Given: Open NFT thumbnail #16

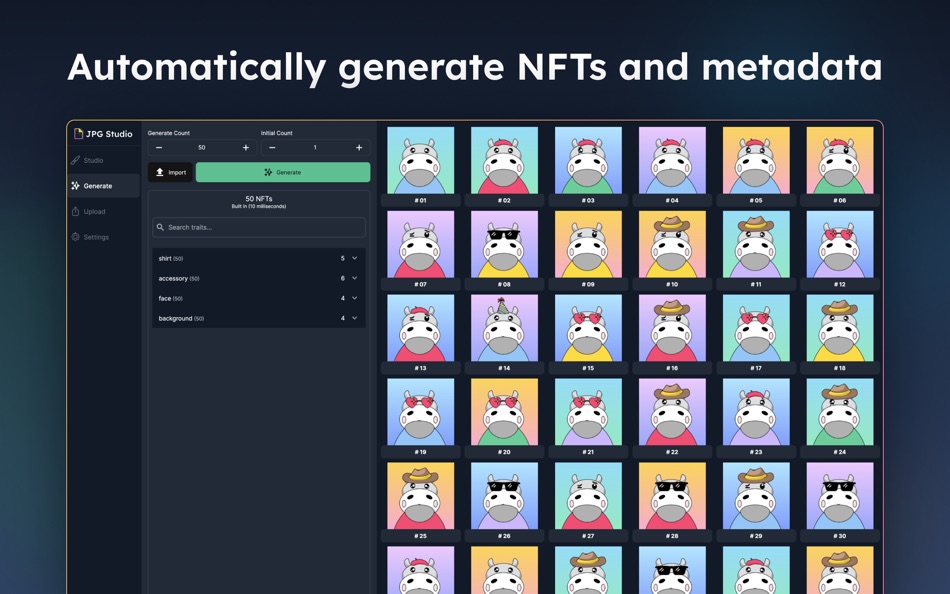Looking at the screenshot, I should (672, 328).
